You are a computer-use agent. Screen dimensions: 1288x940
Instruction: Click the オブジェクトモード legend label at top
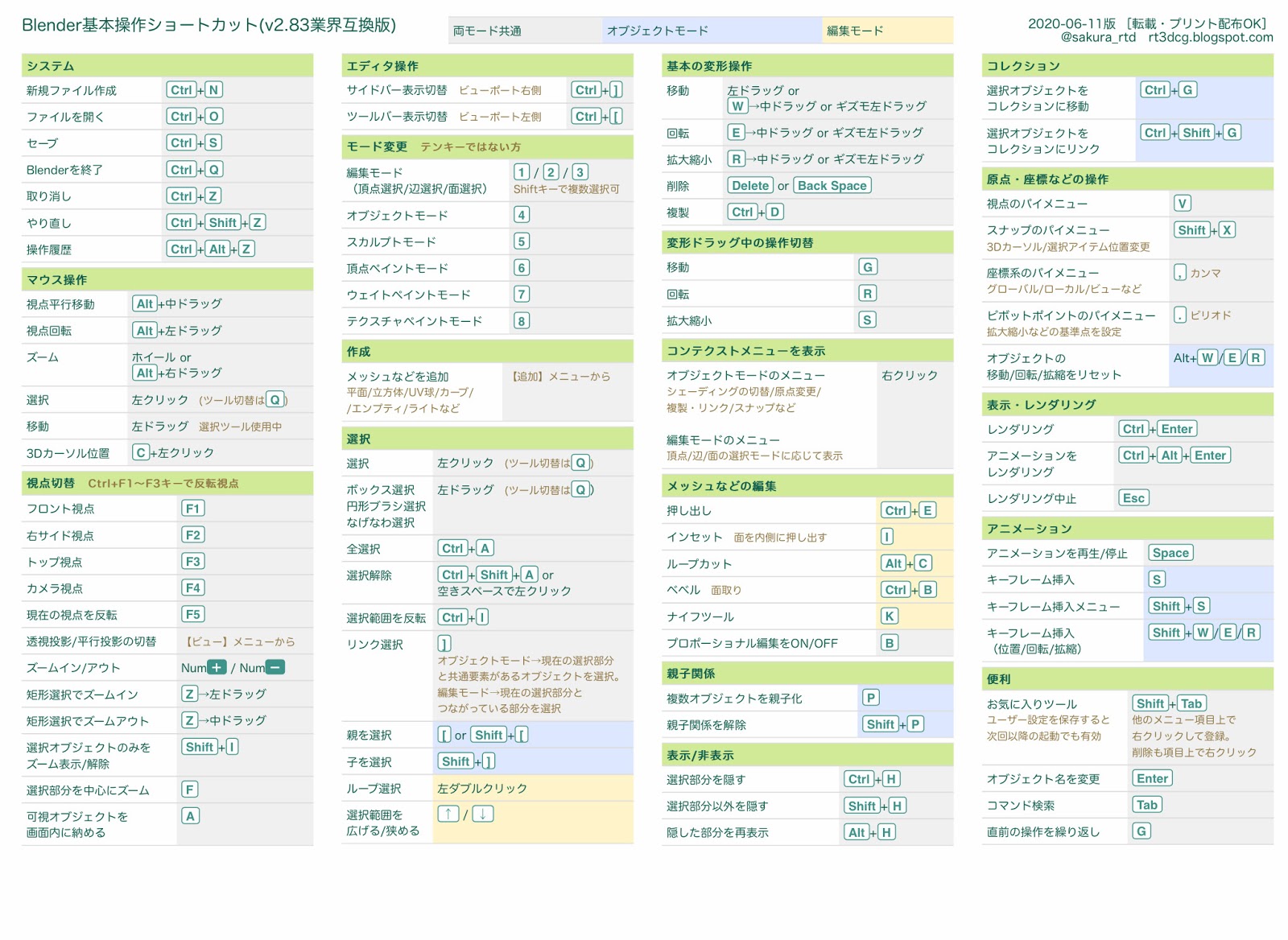[x=658, y=31]
